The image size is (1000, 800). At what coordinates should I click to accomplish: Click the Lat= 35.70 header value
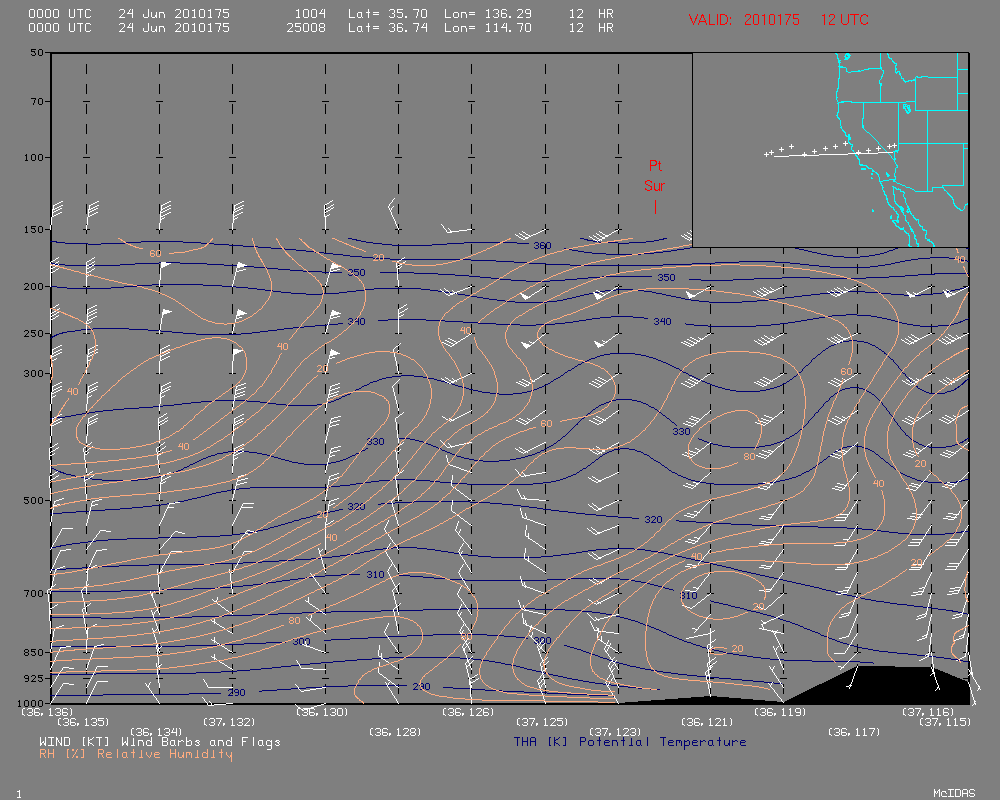[388, 13]
